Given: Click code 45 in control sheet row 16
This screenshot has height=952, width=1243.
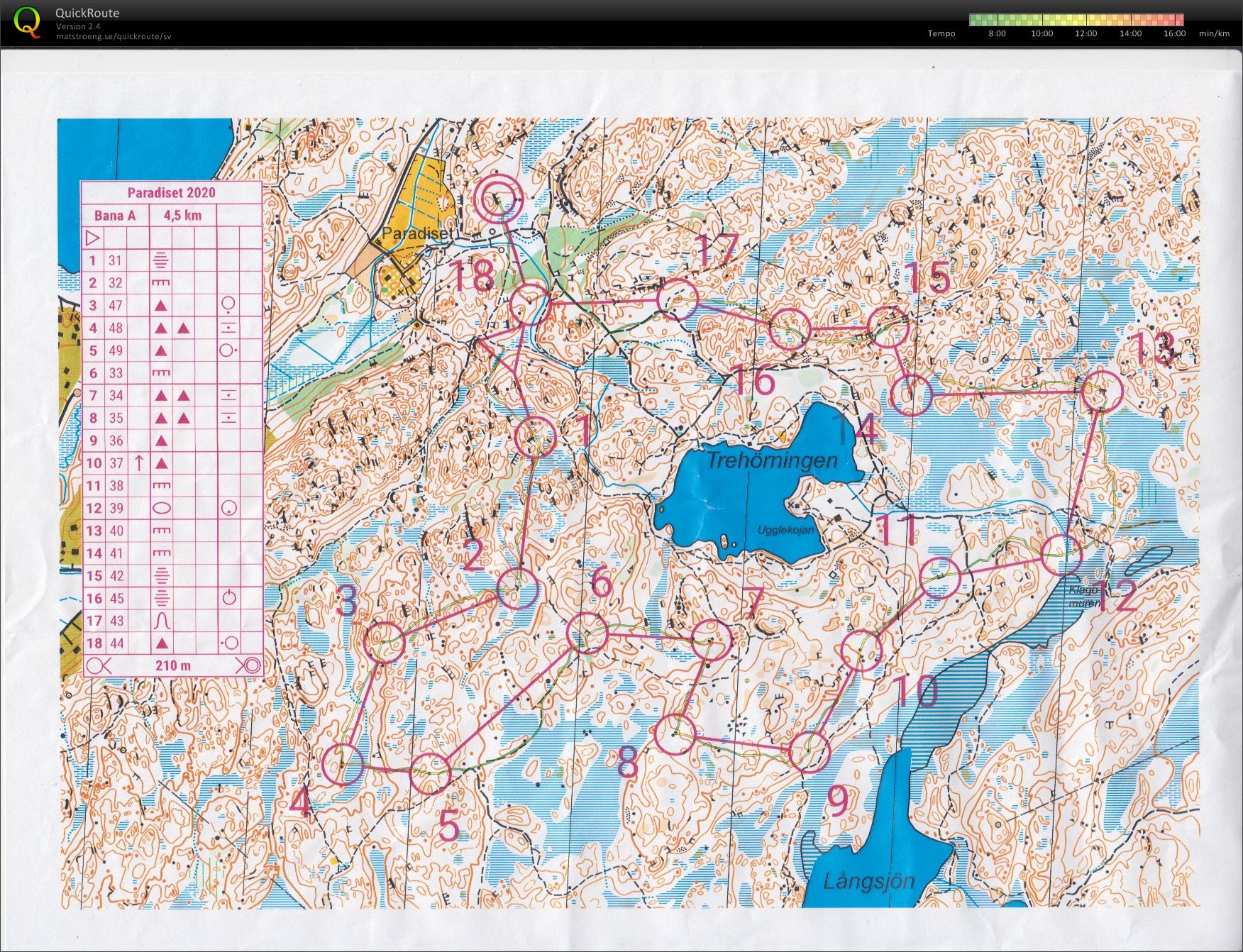Looking at the screenshot, I should pos(116,598).
